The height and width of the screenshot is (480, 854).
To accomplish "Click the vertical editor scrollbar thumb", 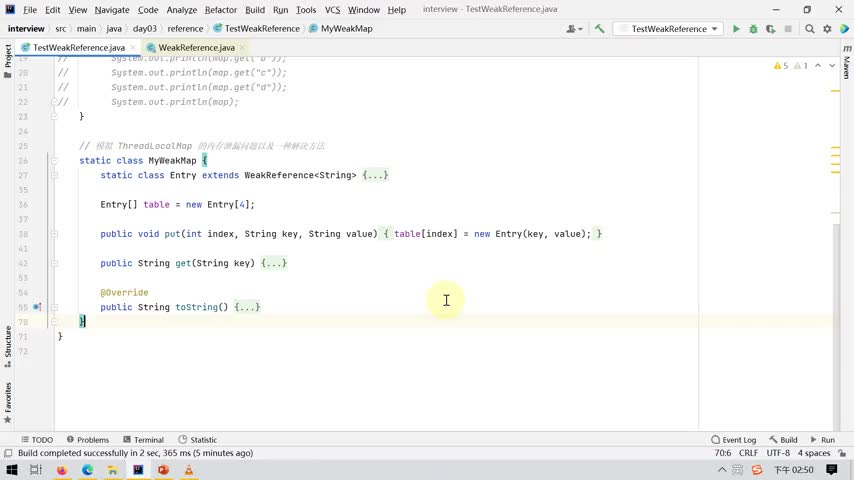I will pyautogui.click(x=836, y=327).
